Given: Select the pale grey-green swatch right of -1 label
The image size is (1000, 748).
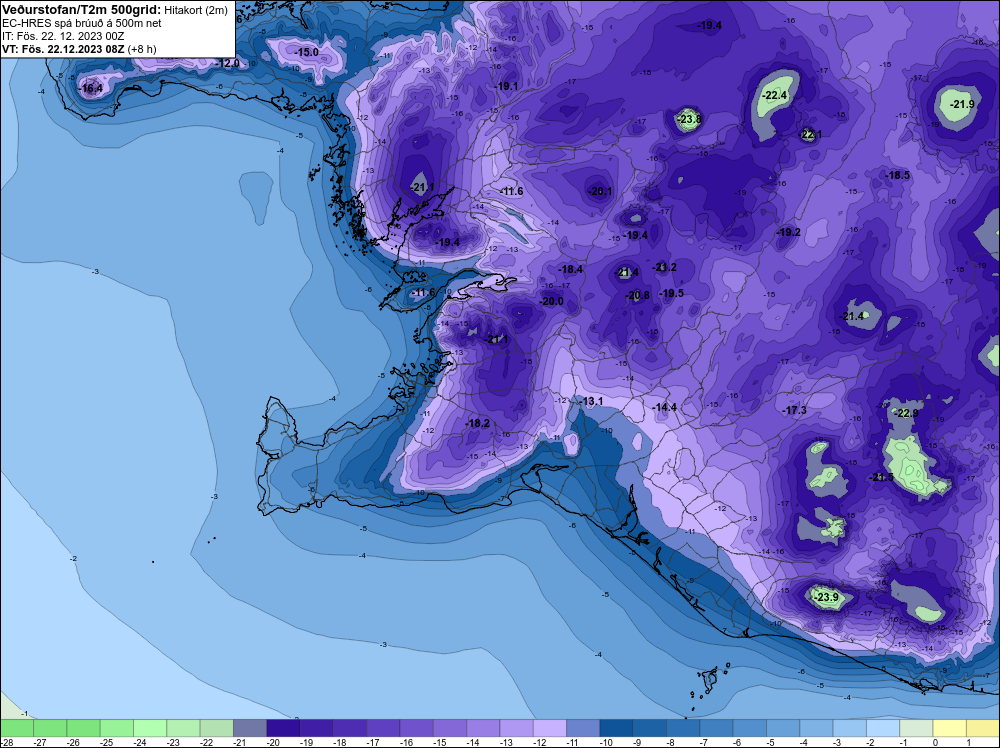Looking at the screenshot, I should point(916,728).
